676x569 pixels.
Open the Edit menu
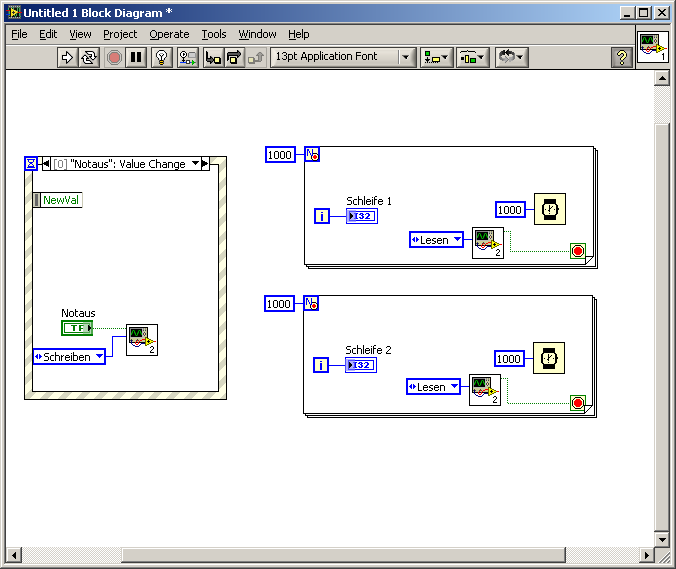(48, 34)
